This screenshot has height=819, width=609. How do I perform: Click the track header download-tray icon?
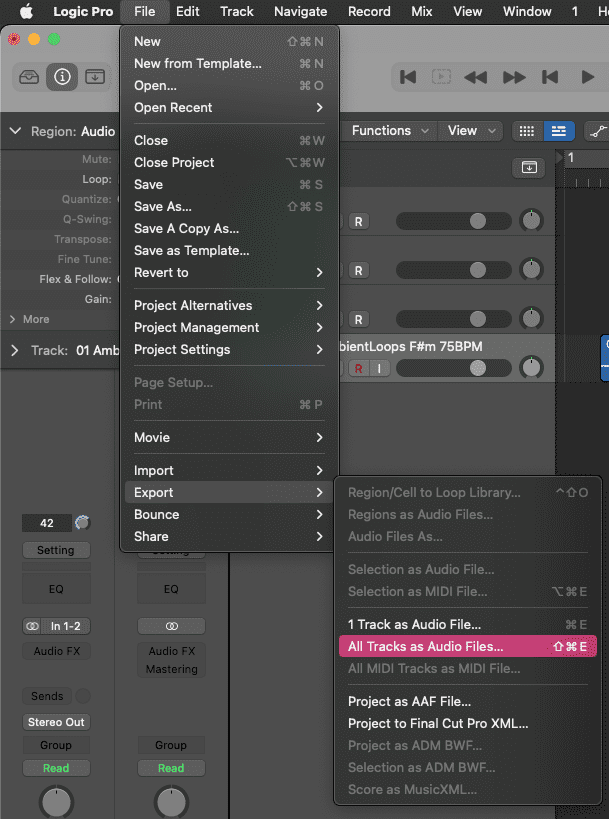pyautogui.click(x=529, y=168)
